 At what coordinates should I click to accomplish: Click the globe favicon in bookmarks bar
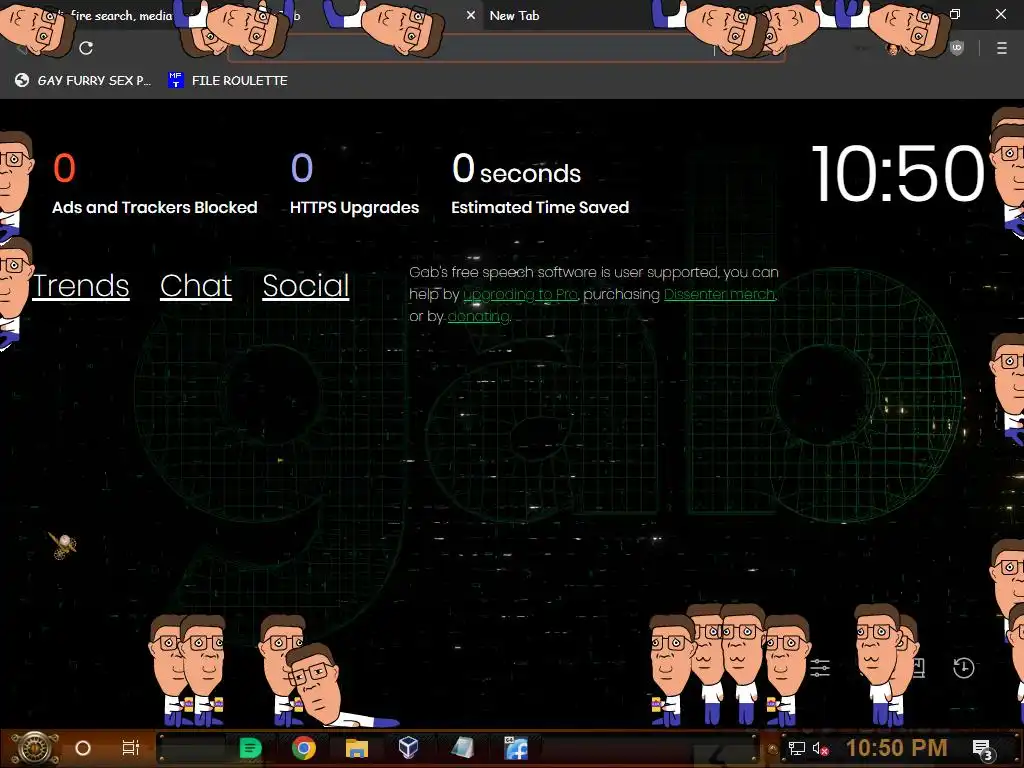tap(22, 80)
